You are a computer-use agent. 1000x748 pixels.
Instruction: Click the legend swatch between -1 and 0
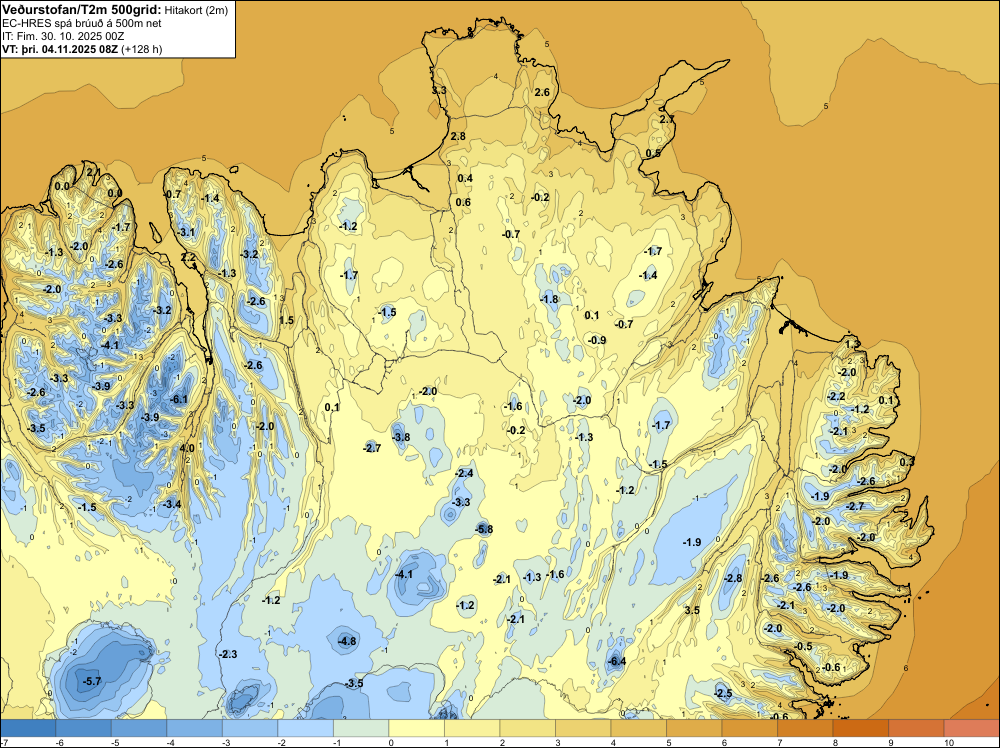pos(362,728)
